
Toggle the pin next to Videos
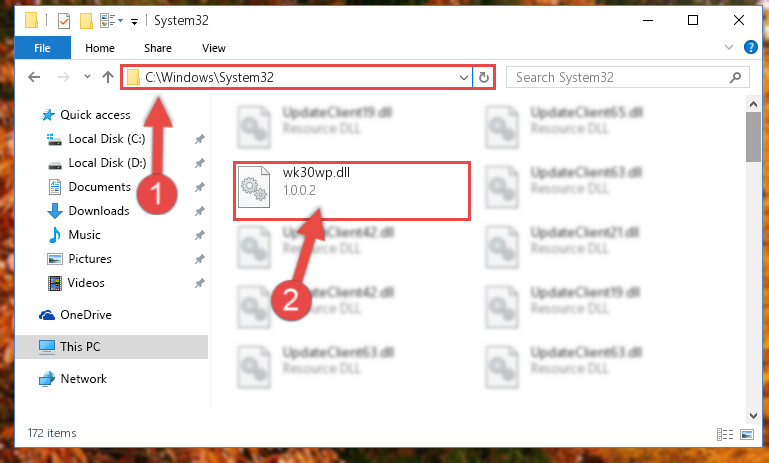coord(199,283)
